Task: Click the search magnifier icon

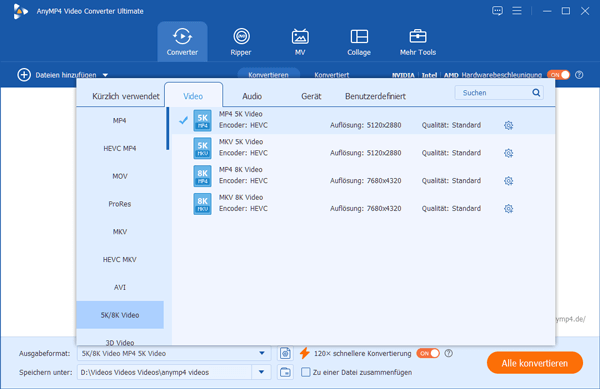Action: 536,93
